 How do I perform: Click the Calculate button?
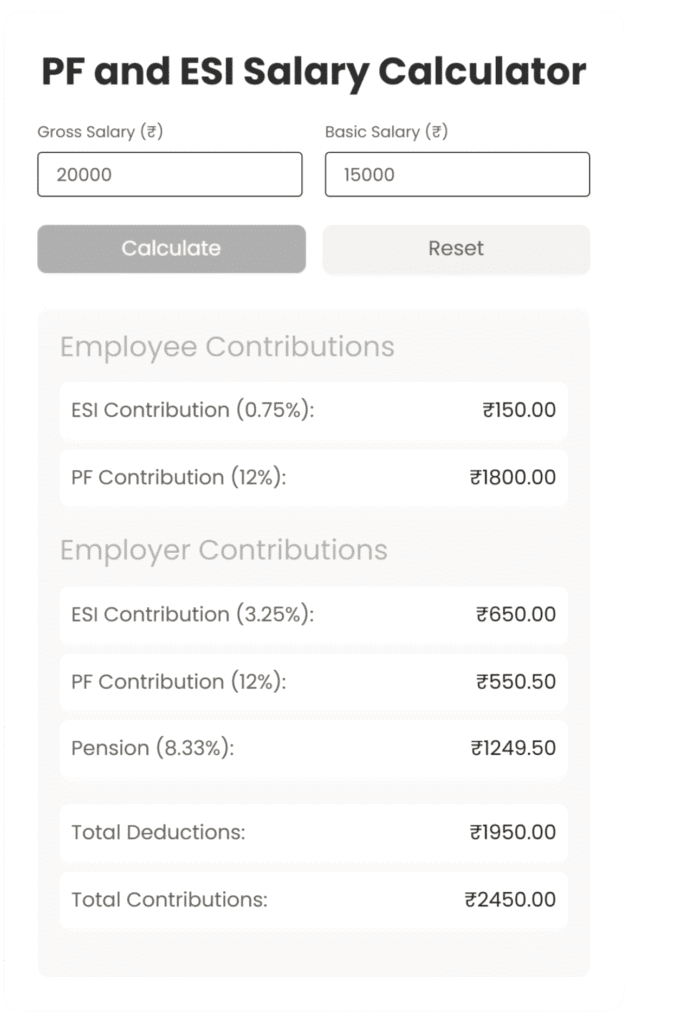tap(170, 248)
